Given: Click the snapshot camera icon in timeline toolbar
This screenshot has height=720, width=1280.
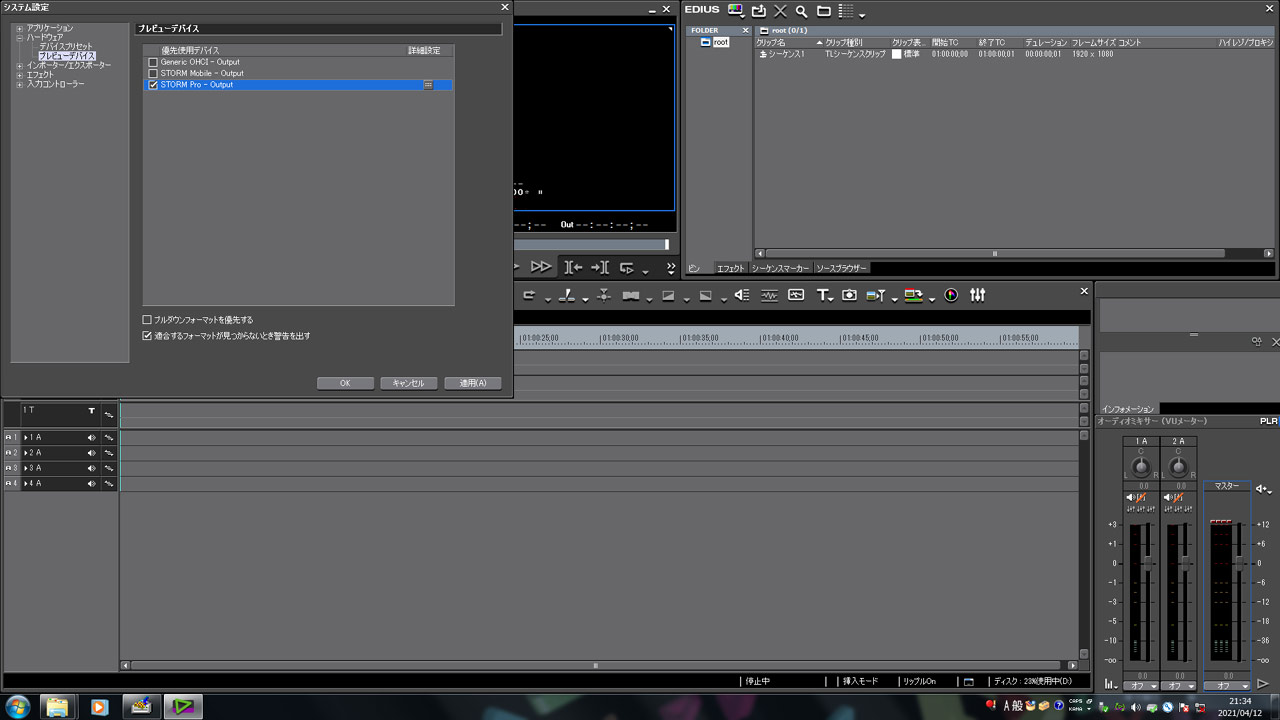Looking at the screenshot, I should click(849, 295).
